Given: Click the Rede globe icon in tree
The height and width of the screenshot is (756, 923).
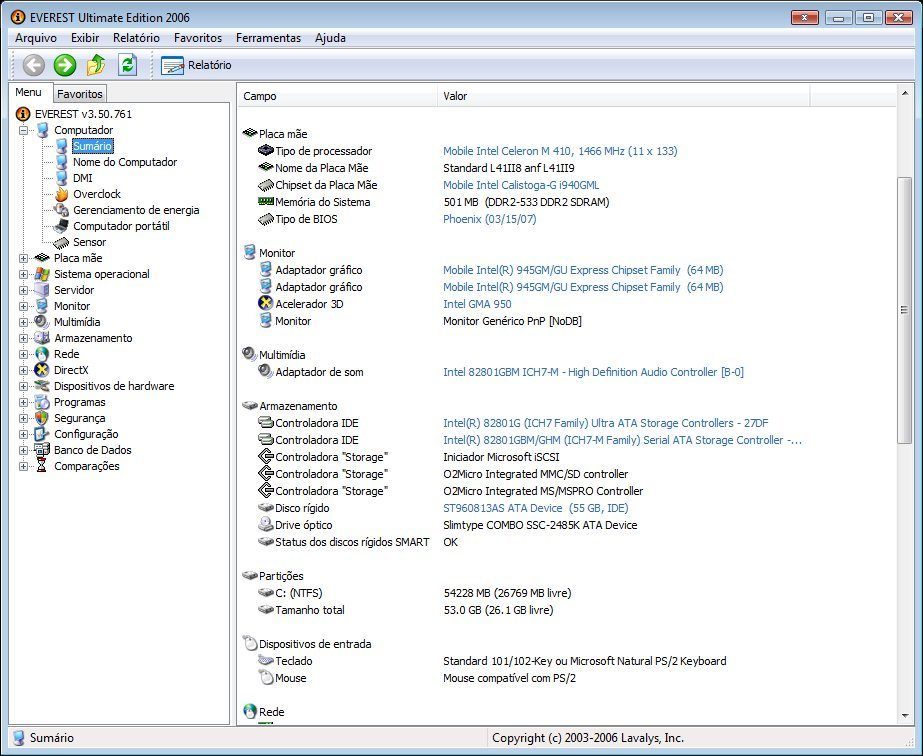Looking at the screenshot, I should point(42,354).
